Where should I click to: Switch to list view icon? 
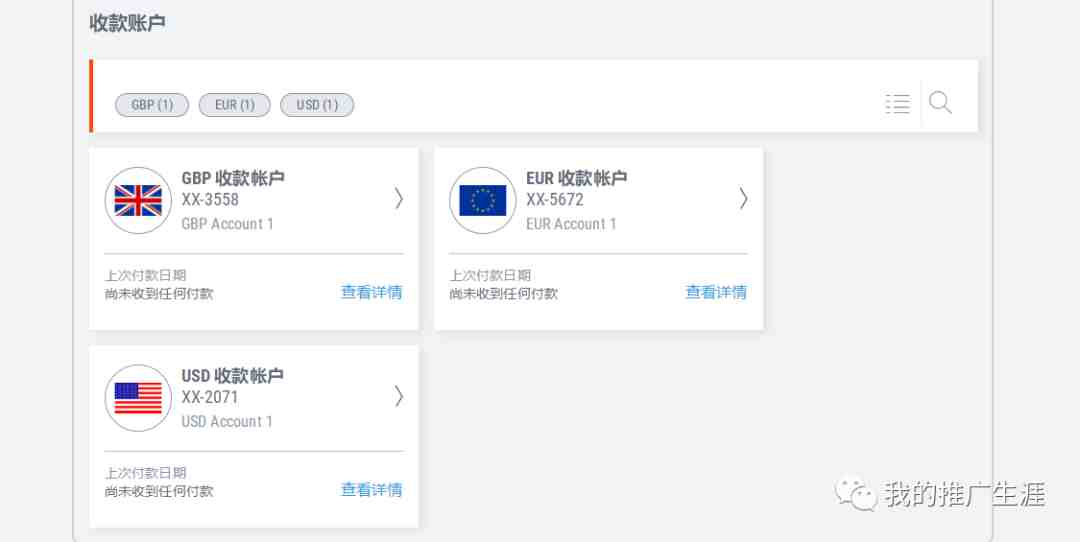click(897, 104)
